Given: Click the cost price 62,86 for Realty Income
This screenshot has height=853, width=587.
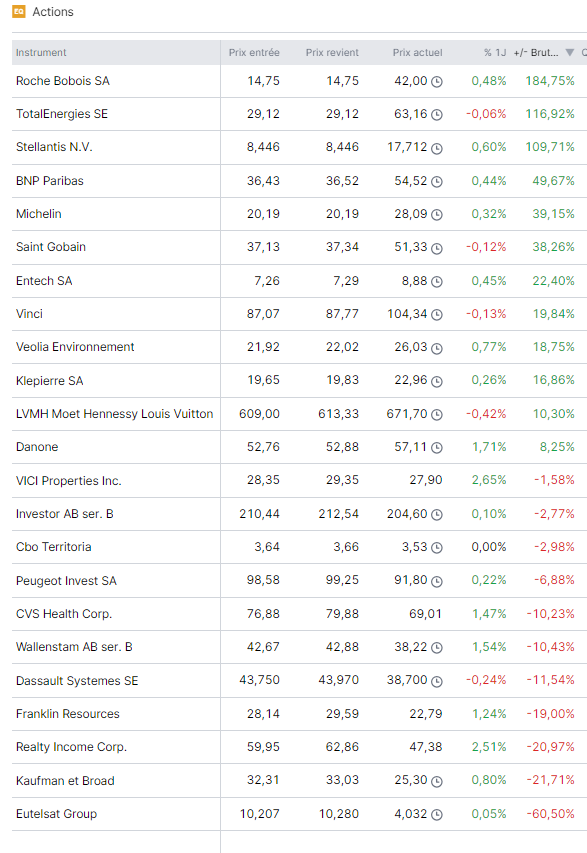Looking at the screenshot, I should (x=342, y=747).
